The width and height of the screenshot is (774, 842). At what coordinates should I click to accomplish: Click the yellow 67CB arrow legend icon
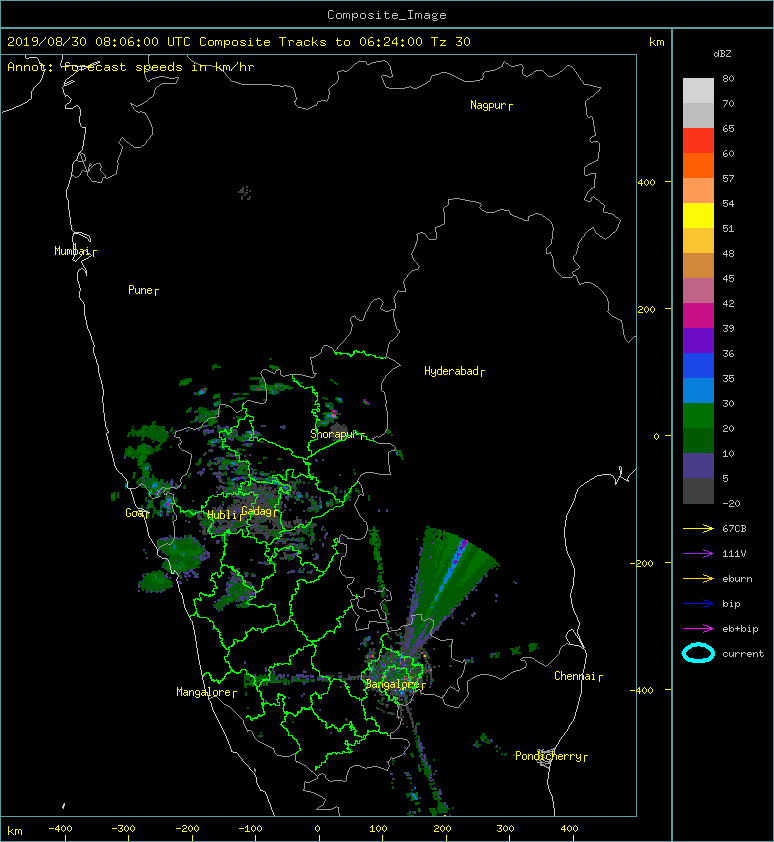click(698, 528)
